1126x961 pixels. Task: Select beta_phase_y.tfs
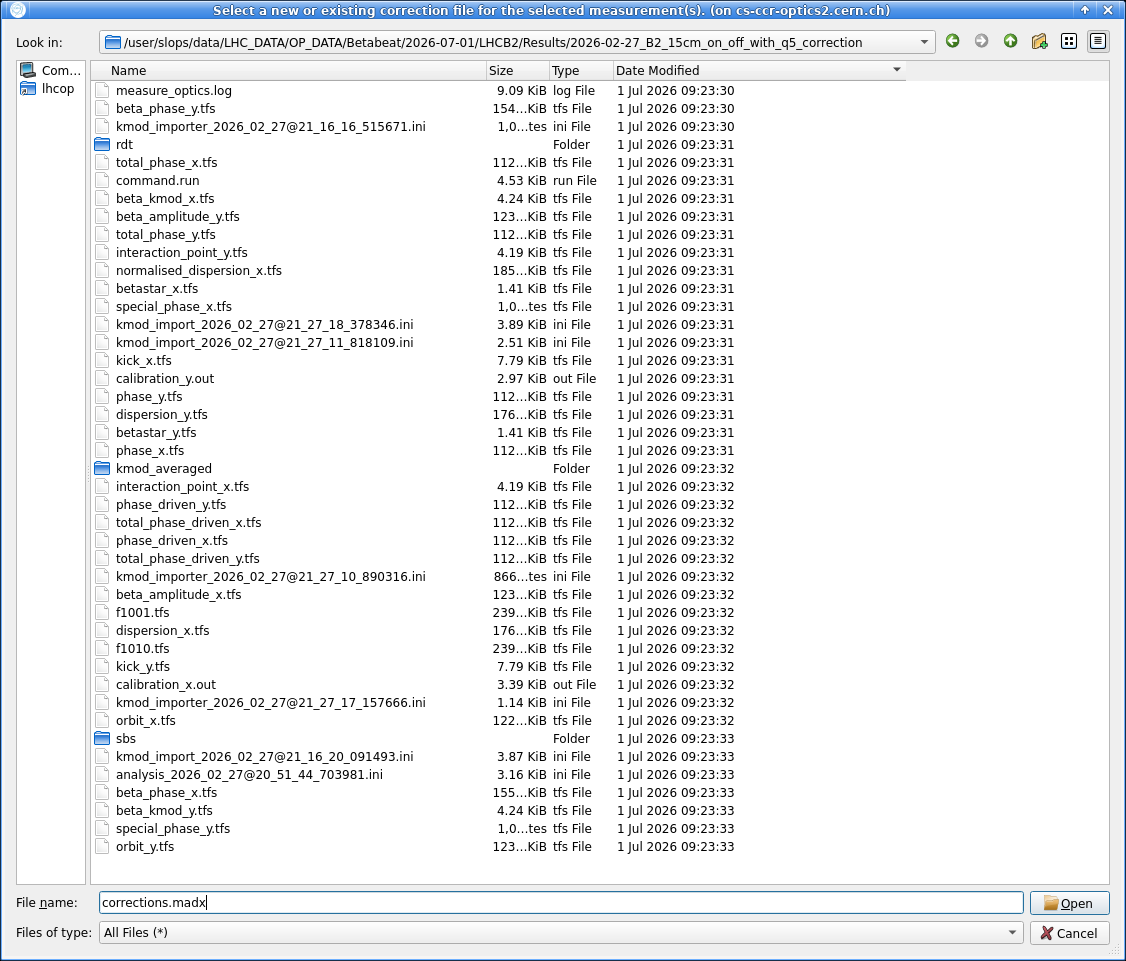(x=165, y=108)
